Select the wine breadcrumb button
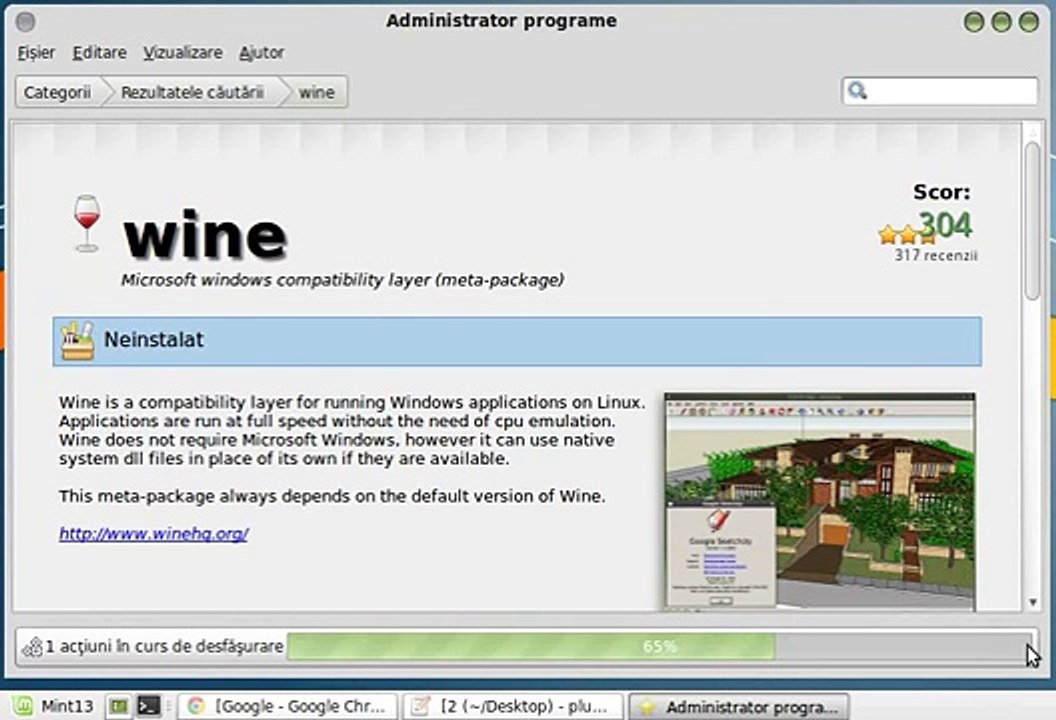This screenshot has width=1056, height=720. click(x=317, y=92)
